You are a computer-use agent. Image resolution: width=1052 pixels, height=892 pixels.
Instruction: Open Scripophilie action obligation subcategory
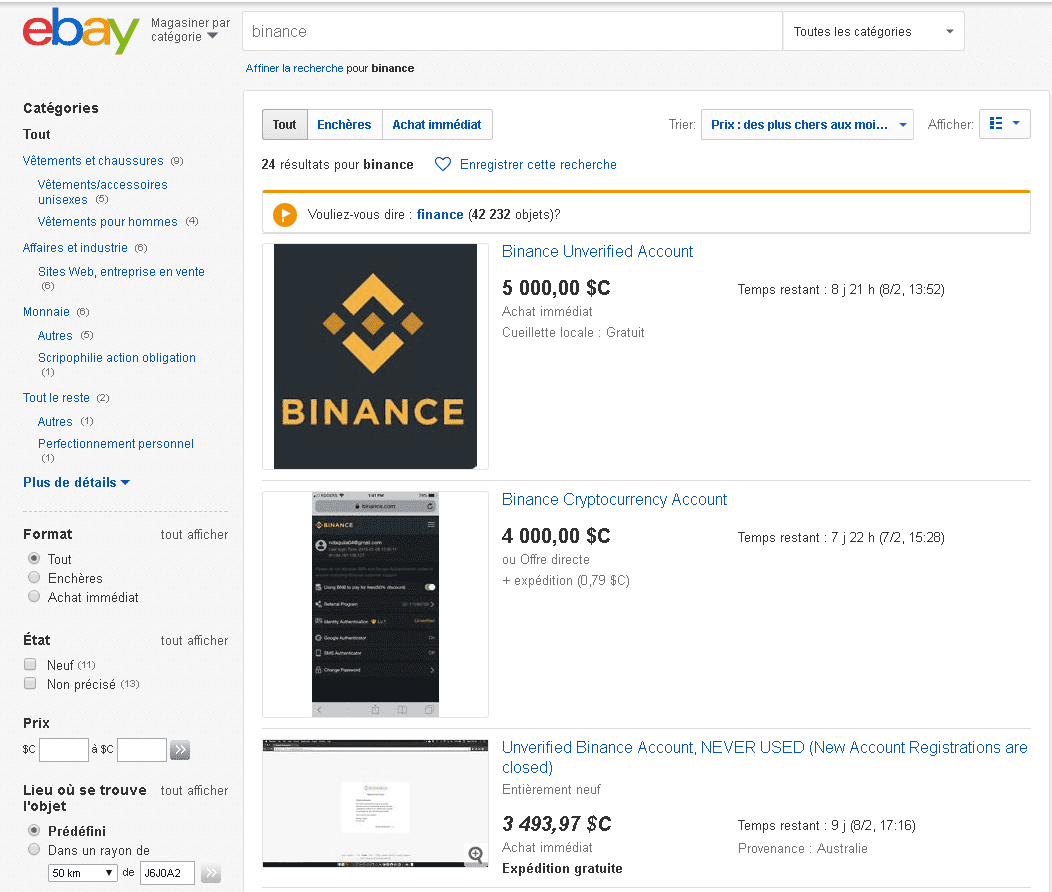(x=117, y=358)
